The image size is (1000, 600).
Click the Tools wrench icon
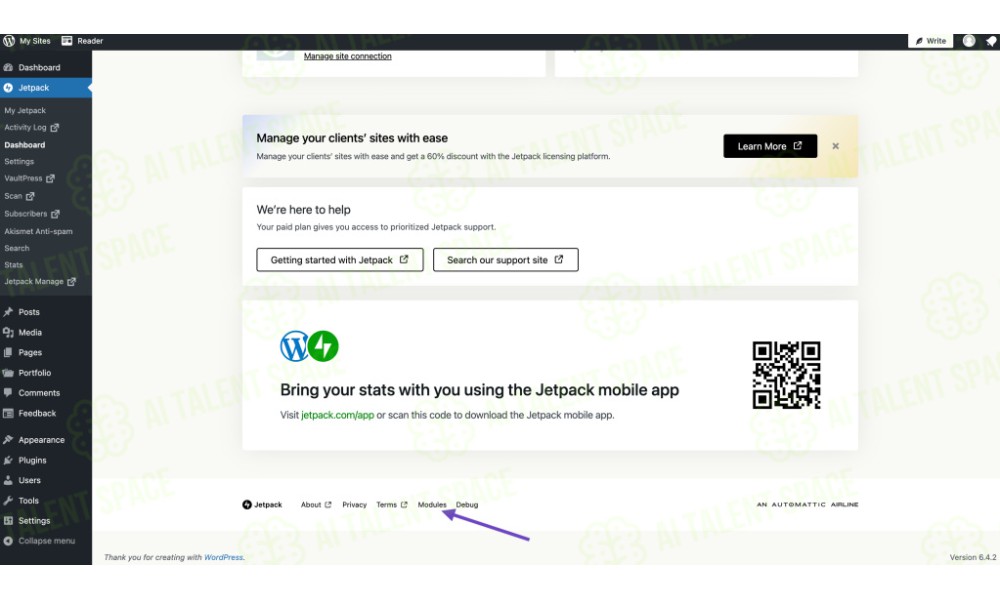click(x=8, y=501)
